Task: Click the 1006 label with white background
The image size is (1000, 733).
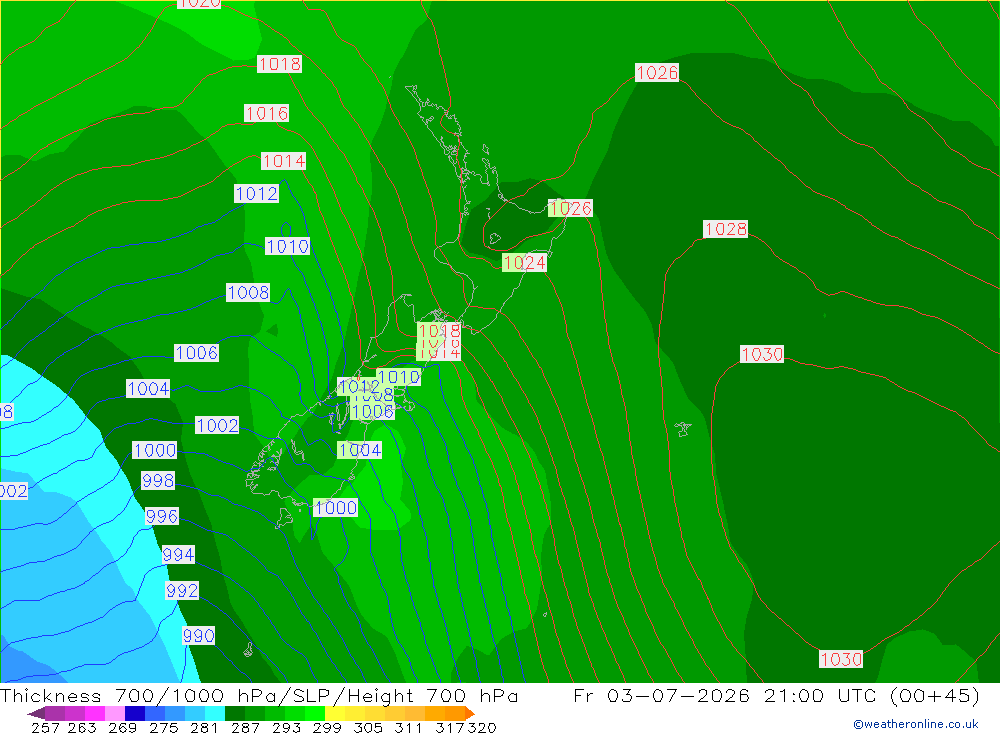Action: point(197,353)
